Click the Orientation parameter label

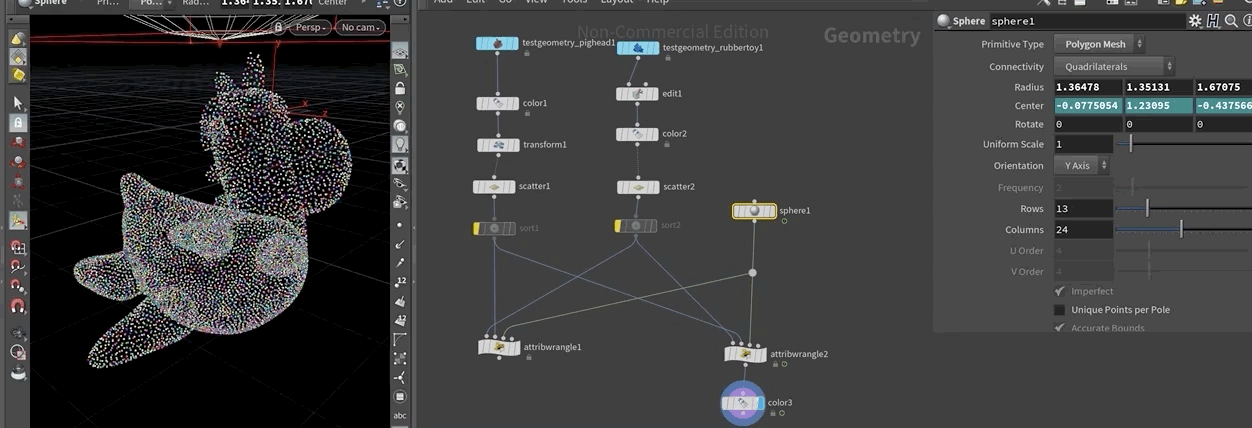tap(1018, 166)
